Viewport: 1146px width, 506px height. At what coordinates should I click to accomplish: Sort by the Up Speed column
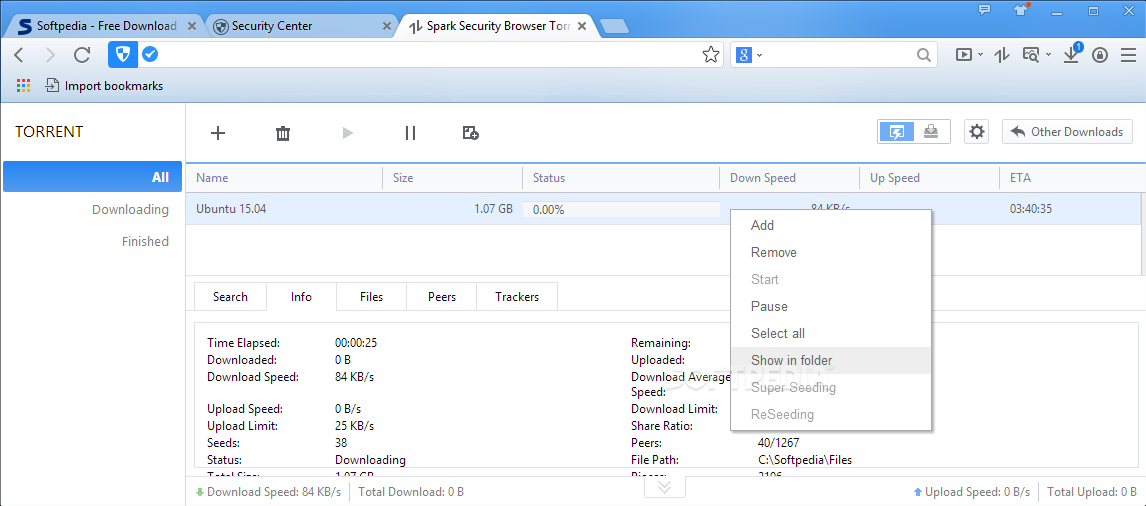pyautogui.click(x=930, y=178)
